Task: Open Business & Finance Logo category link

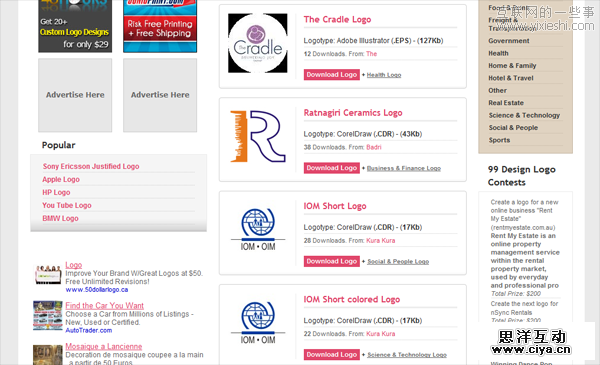Action: (x=404, y=168)
